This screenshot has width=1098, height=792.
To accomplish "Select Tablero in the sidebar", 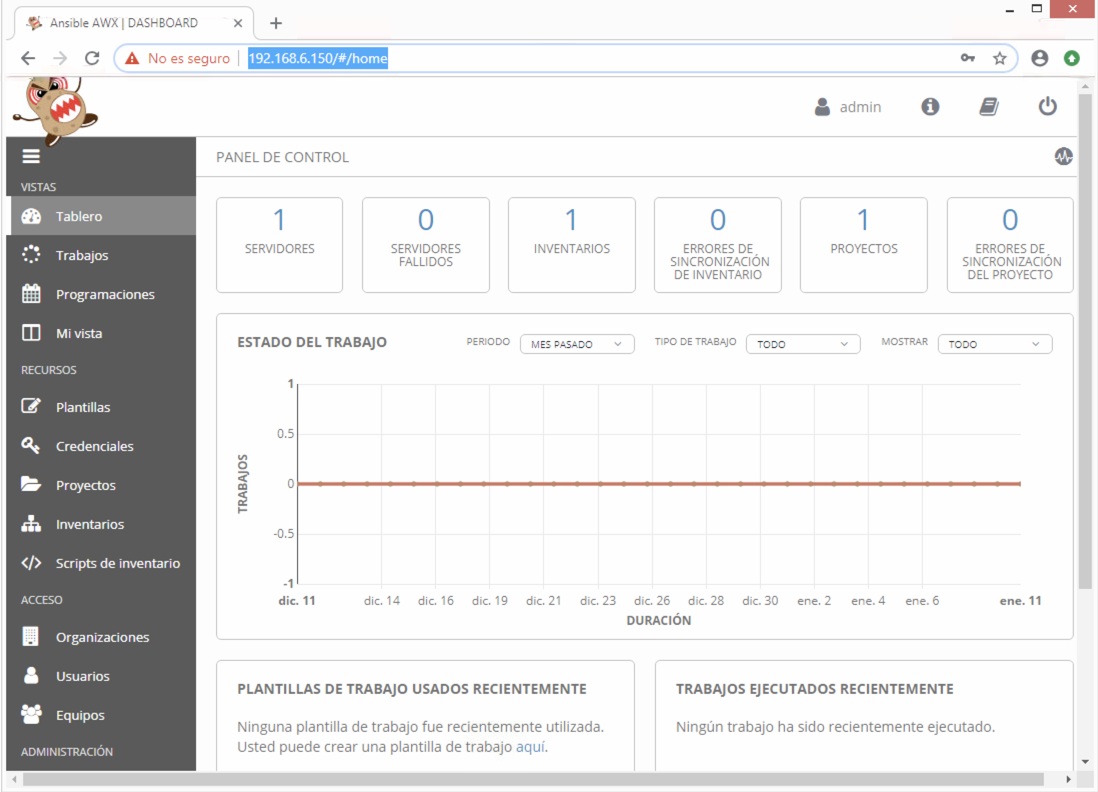I will (102, 216).
